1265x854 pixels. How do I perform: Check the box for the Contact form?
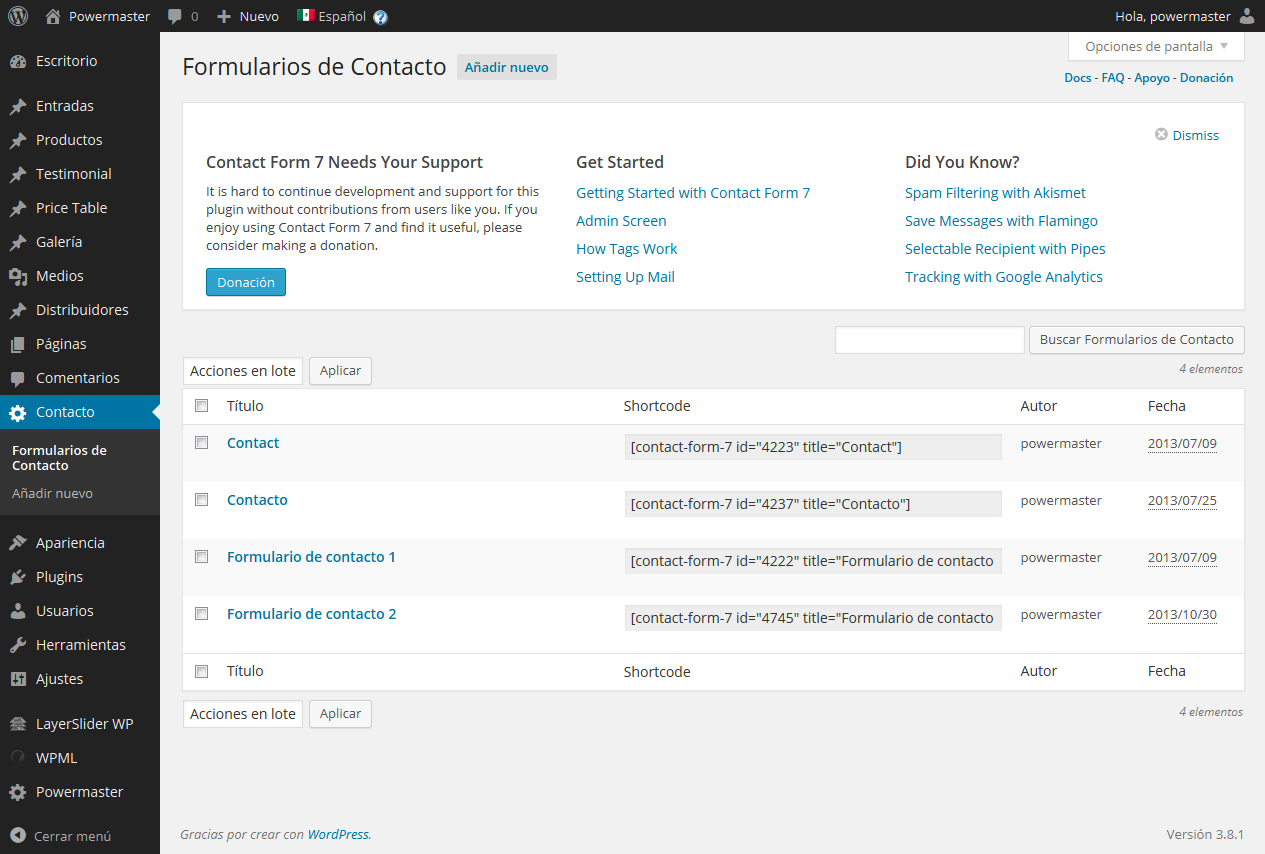click(x=202, y=442)
